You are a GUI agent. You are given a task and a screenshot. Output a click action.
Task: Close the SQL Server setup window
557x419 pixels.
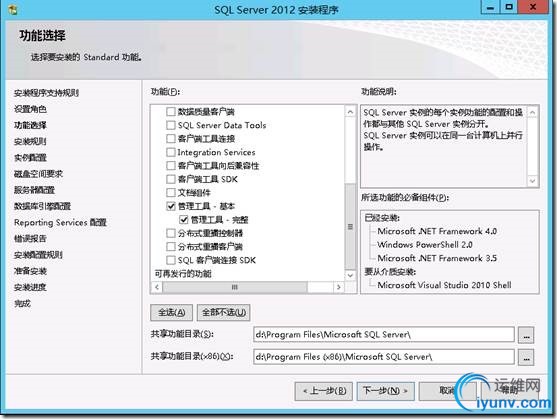(533, 7)
